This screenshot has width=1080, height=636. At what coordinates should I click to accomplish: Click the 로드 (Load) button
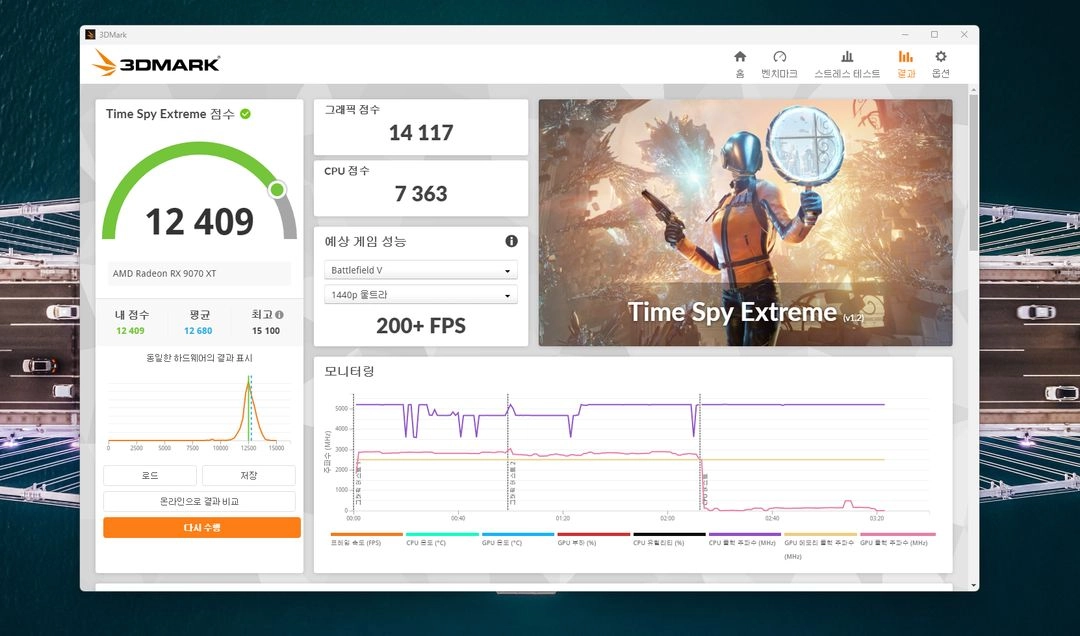pyautogui.click(x=149, y=475)
